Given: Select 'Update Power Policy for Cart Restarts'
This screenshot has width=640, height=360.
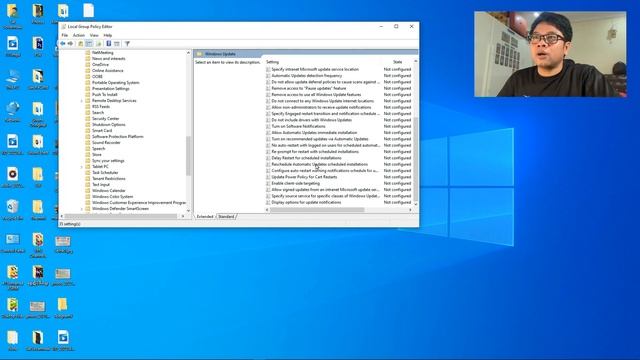Looking at the screenshot, I should click(304, 177).
